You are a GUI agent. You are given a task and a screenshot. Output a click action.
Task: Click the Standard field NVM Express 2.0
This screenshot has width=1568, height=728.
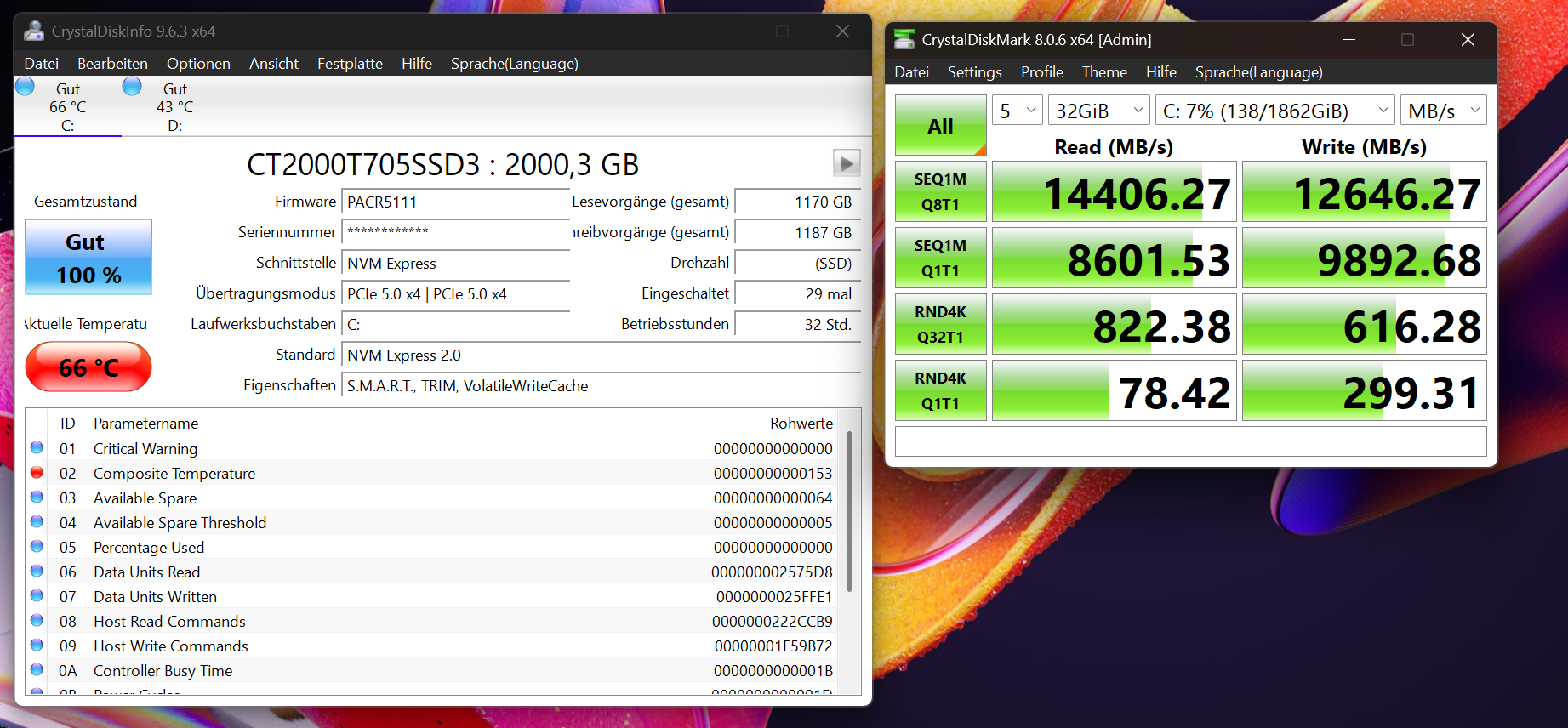click(601, 355)
